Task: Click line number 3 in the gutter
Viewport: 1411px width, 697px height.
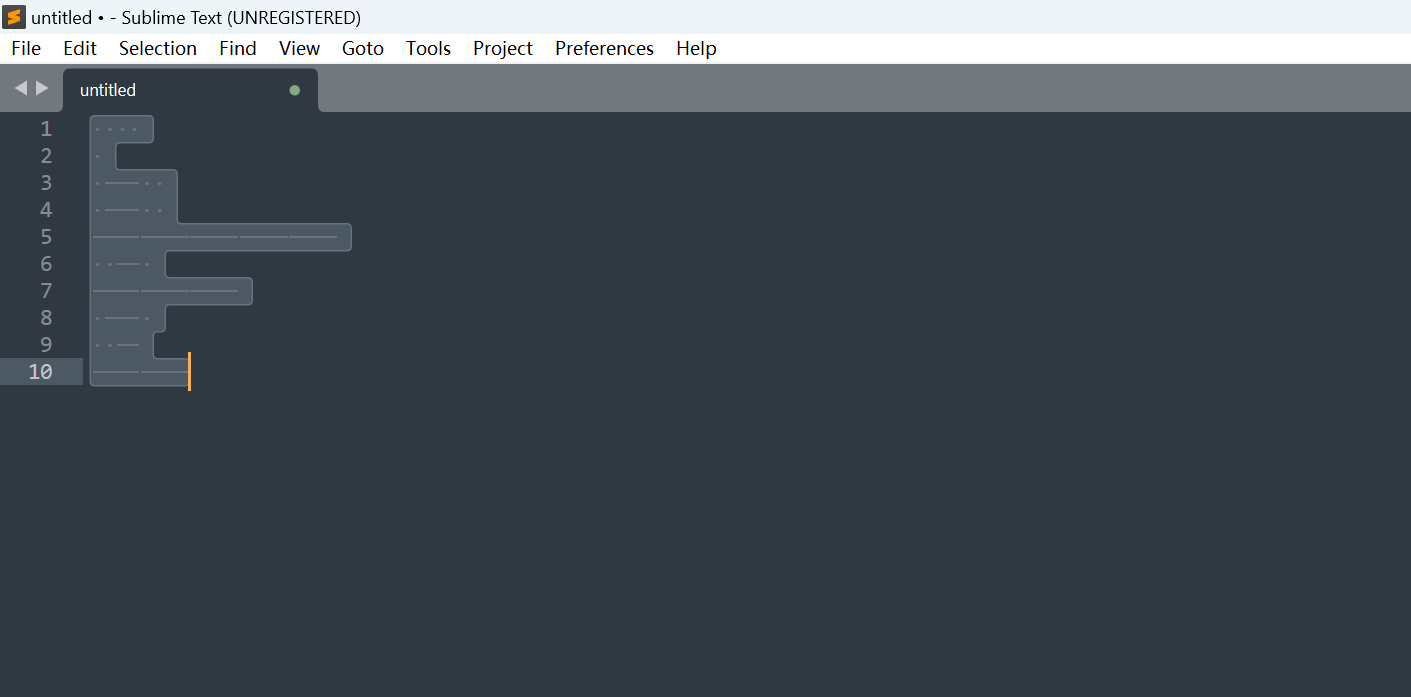Action: (46, 183)
